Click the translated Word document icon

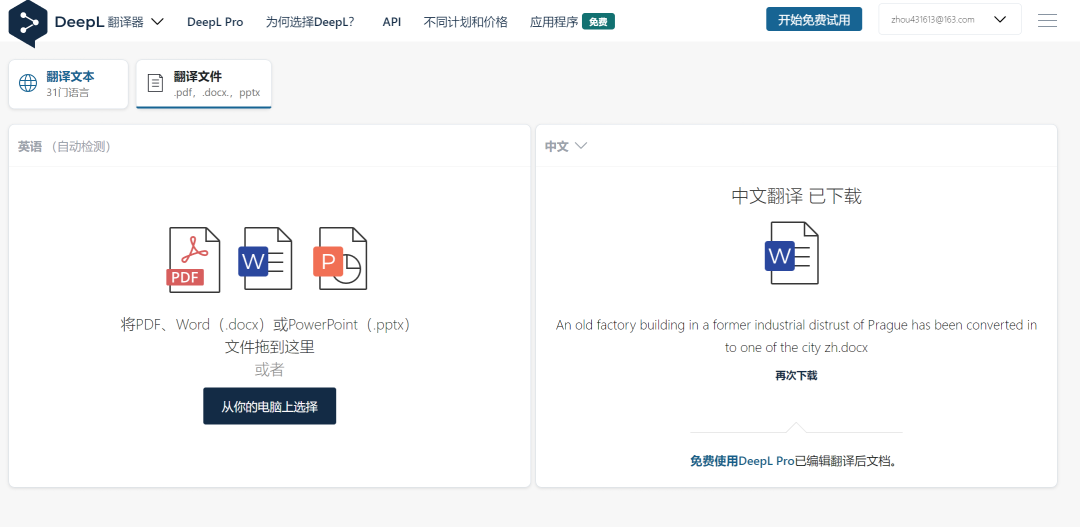(x=792, y=253)
